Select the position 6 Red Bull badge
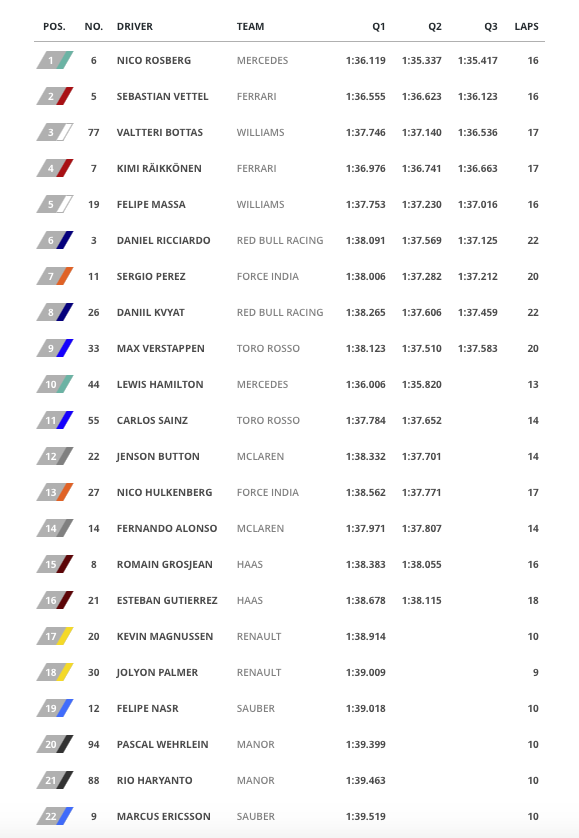The height and width of the screenshot is (838, 579). (55, 240)
